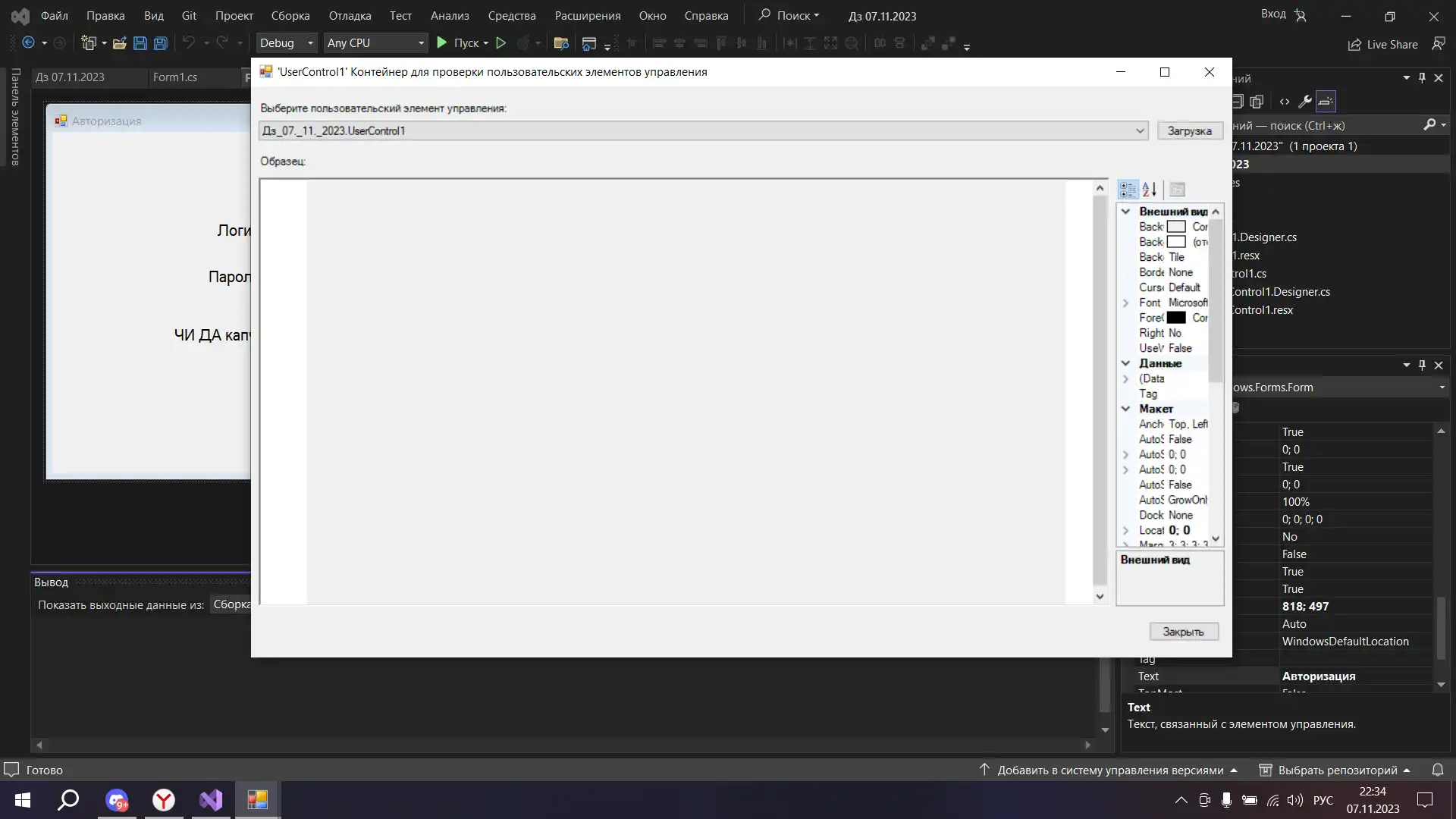Click the second Back (от swatch

click(x=1176, y=242)
